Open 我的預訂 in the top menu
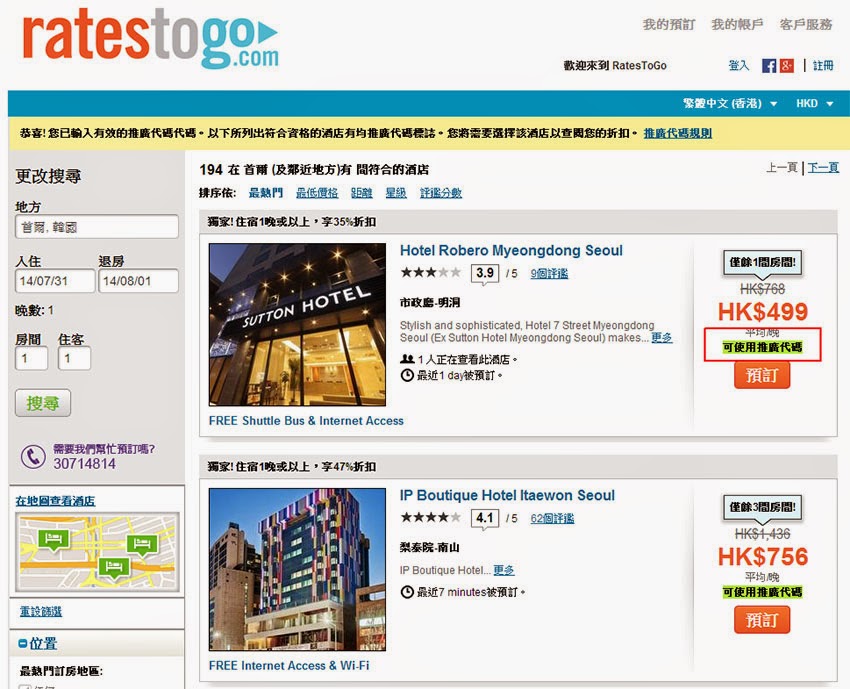The height and width of the screenshot is (689, 850). pos(669,25)
